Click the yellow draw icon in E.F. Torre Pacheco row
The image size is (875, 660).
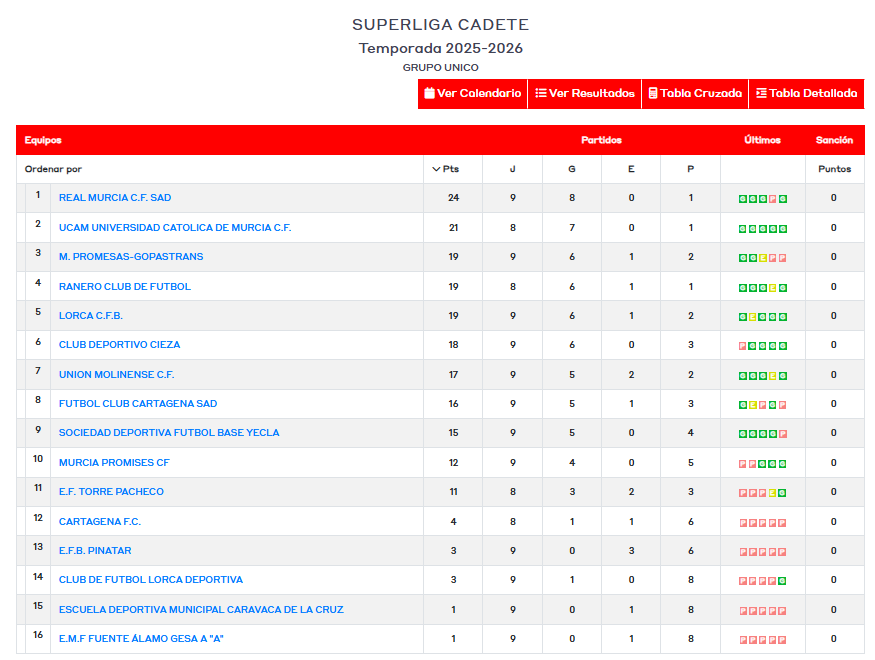[773, 494]
